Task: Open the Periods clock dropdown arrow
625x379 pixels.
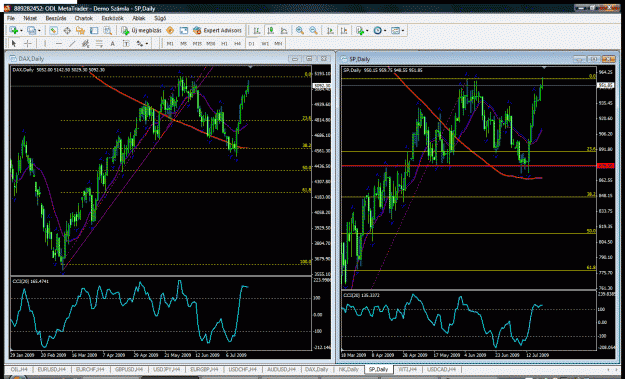Action: point(385,31)
